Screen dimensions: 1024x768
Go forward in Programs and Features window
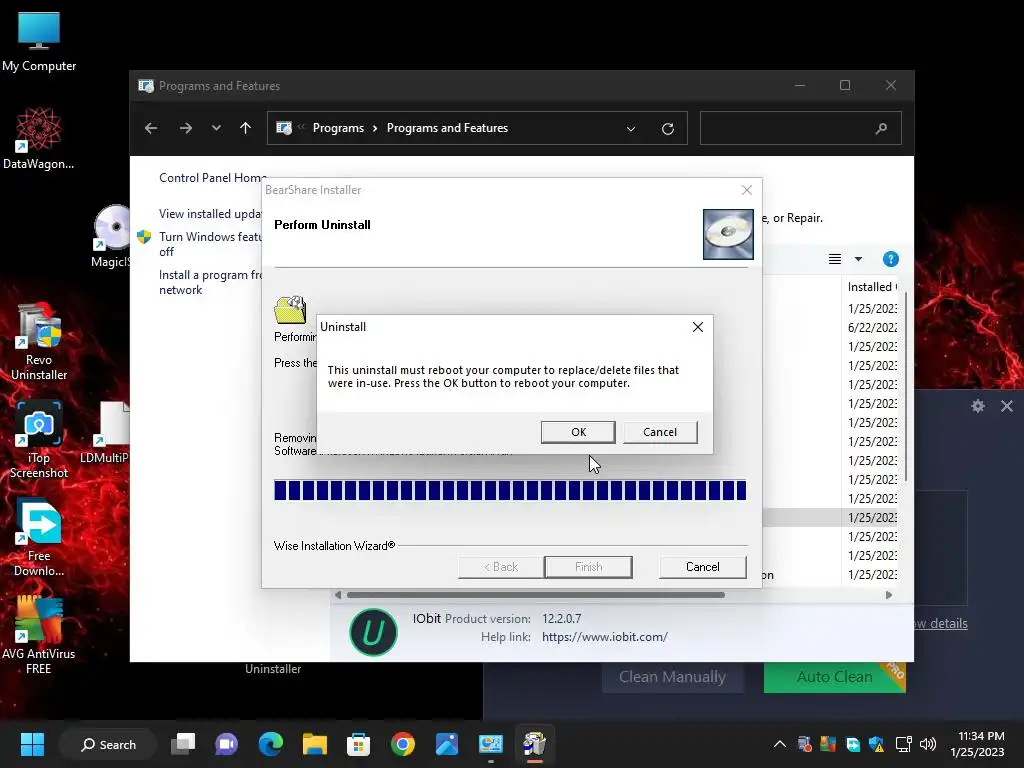pos(185,128)
